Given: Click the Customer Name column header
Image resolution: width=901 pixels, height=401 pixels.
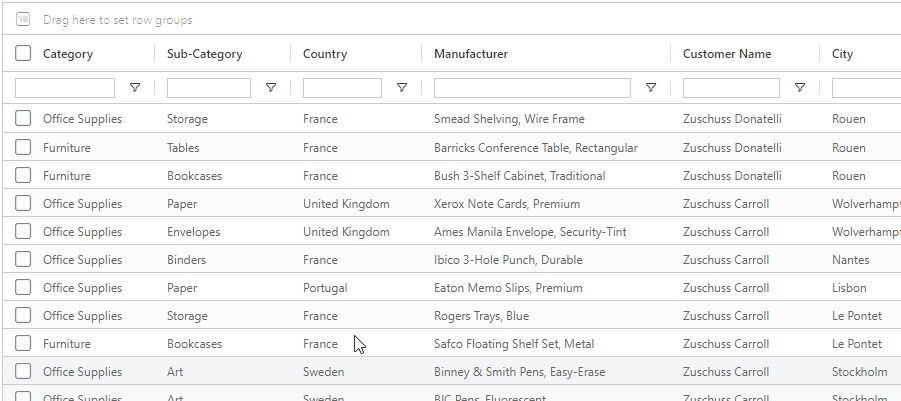Looking at the screenshot, I should tap(727, 54).
